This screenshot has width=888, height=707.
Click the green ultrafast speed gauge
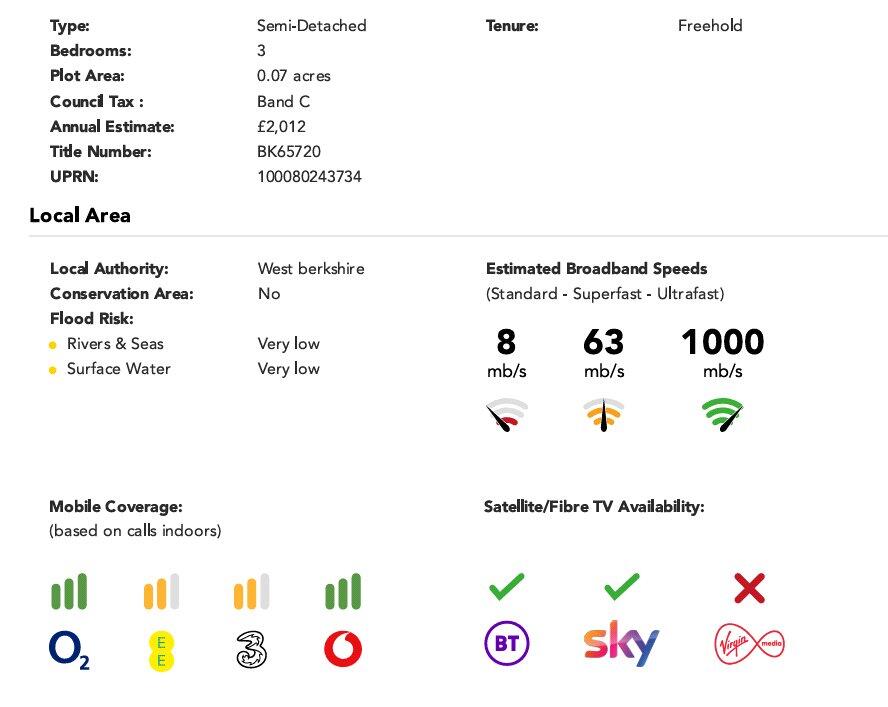tap(723, 414)
